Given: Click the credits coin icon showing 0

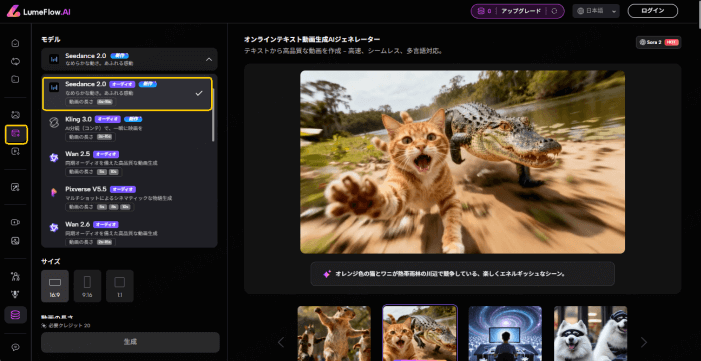Looking at the screenshot, I should tap(481, 11).
